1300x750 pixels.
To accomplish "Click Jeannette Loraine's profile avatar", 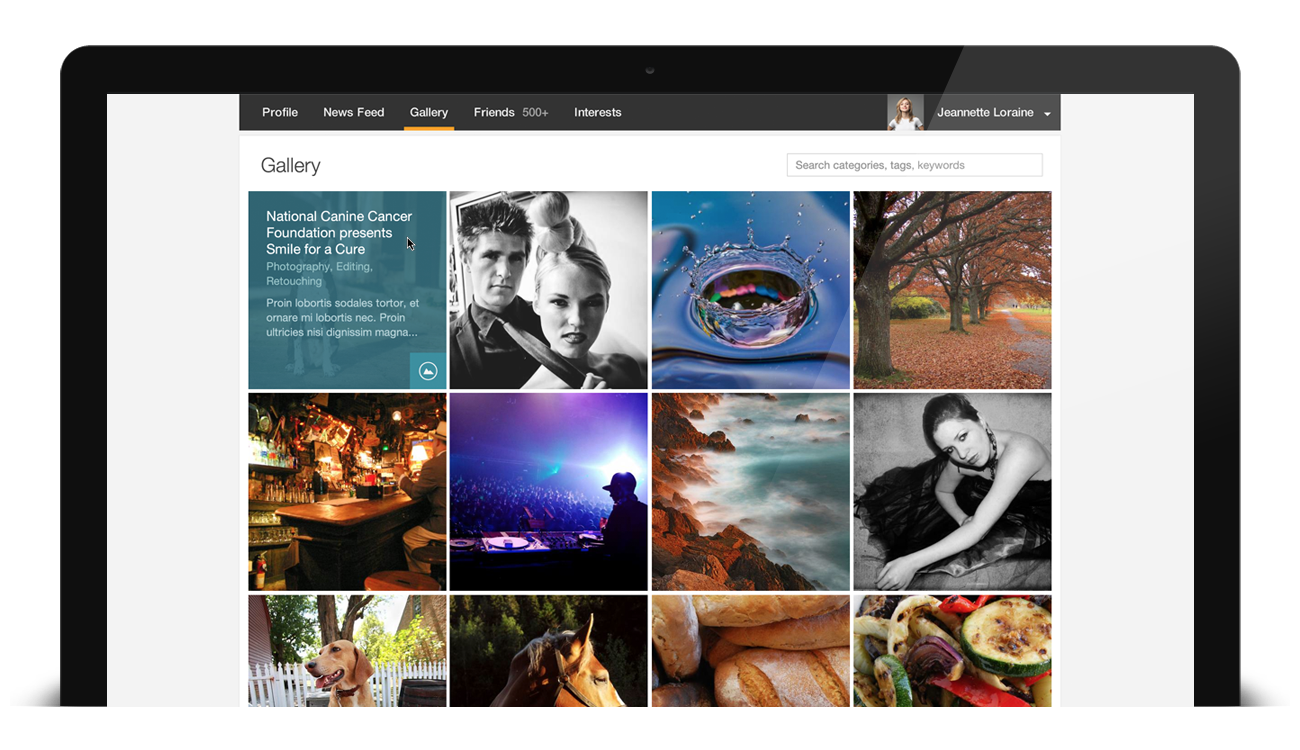I will (x=905, y=113).
